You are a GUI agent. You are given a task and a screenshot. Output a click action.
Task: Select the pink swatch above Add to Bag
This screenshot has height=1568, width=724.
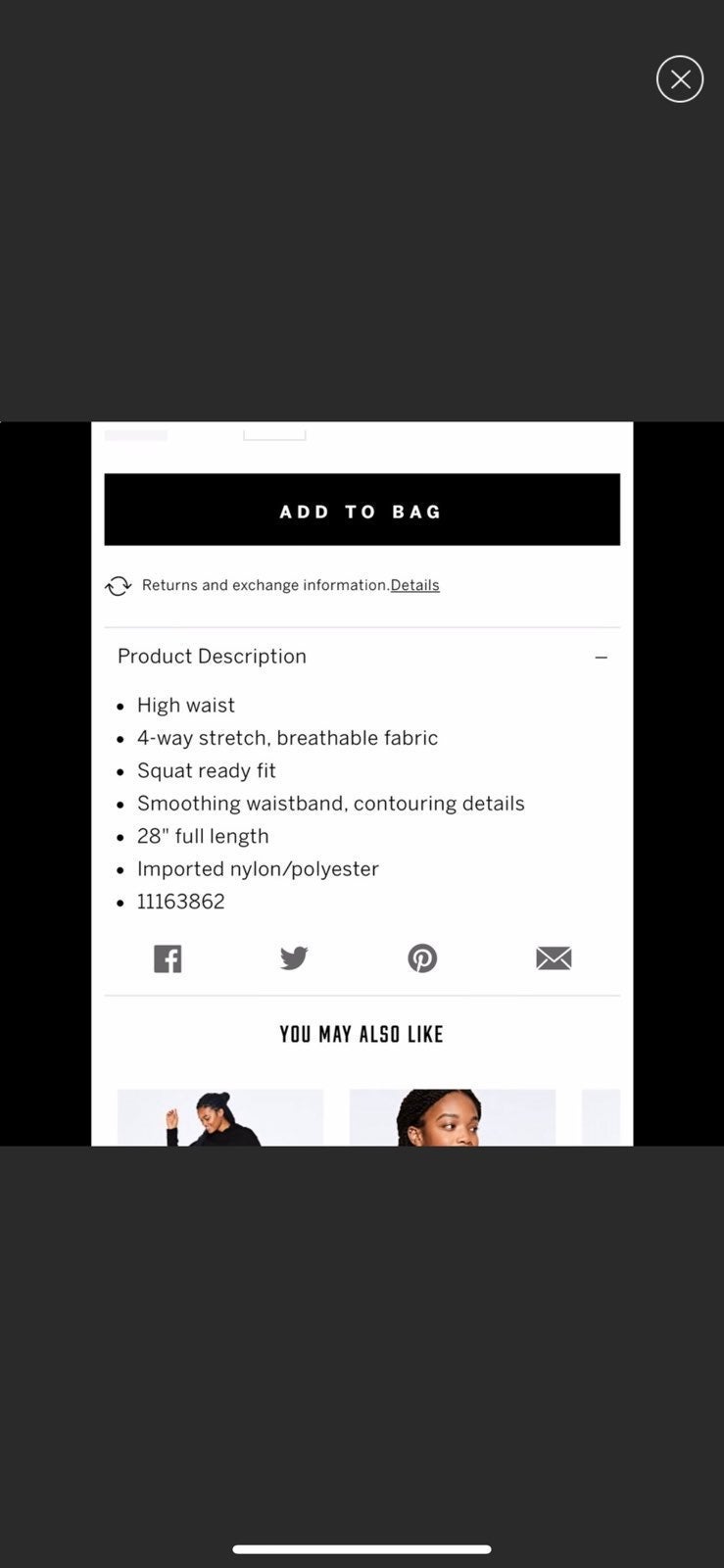[136, 431]
